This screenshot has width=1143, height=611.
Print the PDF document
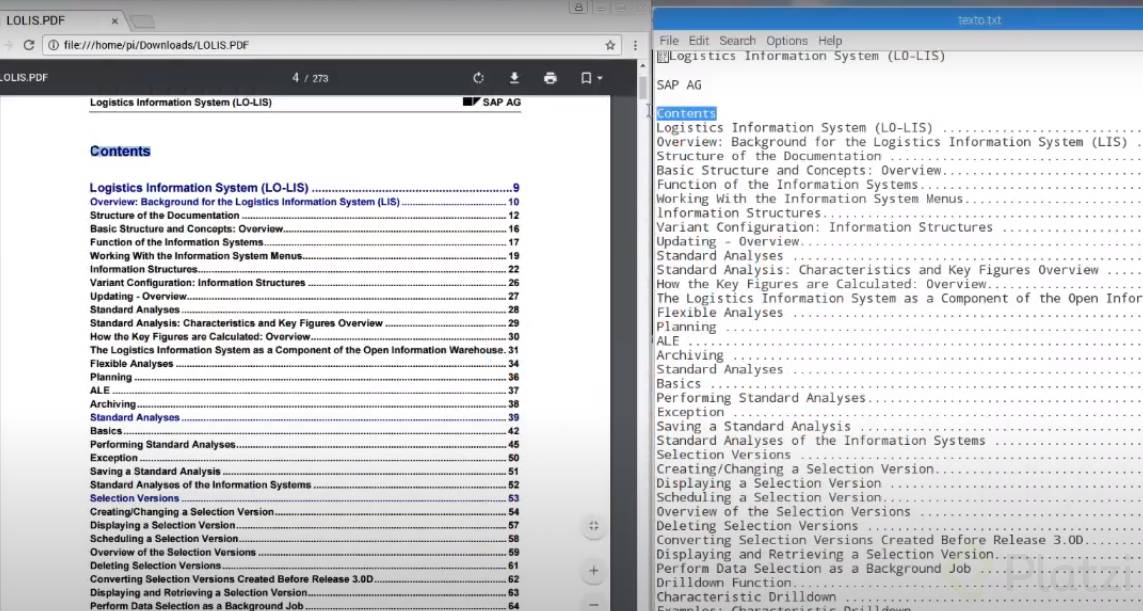pos(550,78)
